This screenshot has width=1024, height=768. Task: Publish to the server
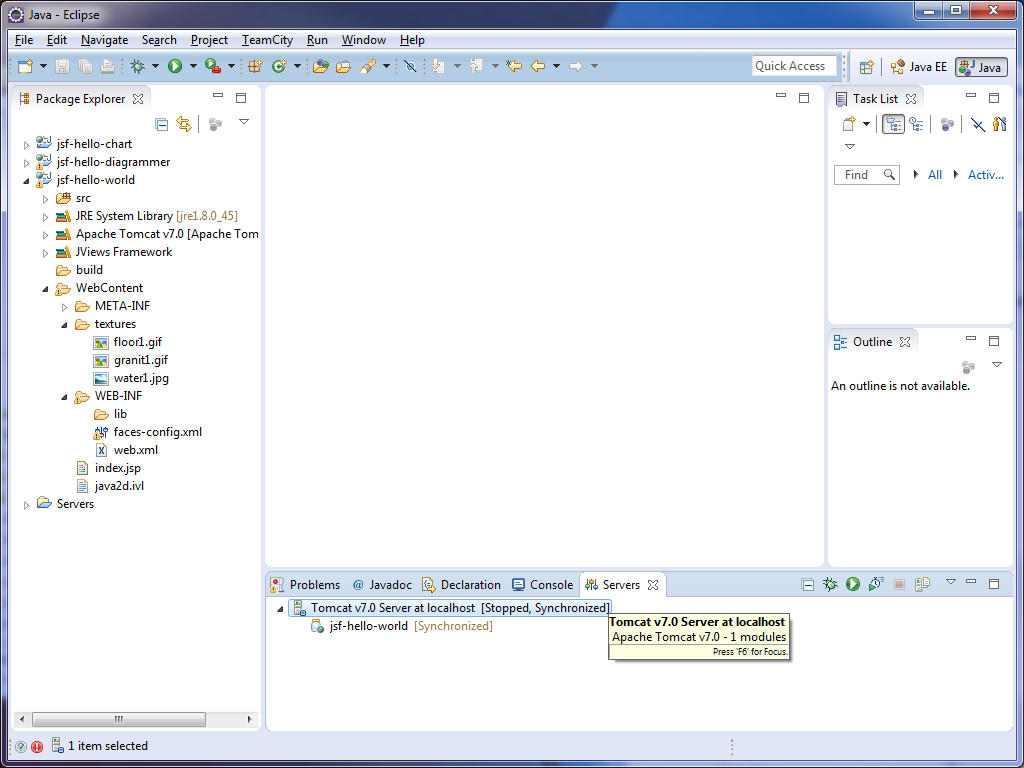pyautogui.click(x=922, y=584)
